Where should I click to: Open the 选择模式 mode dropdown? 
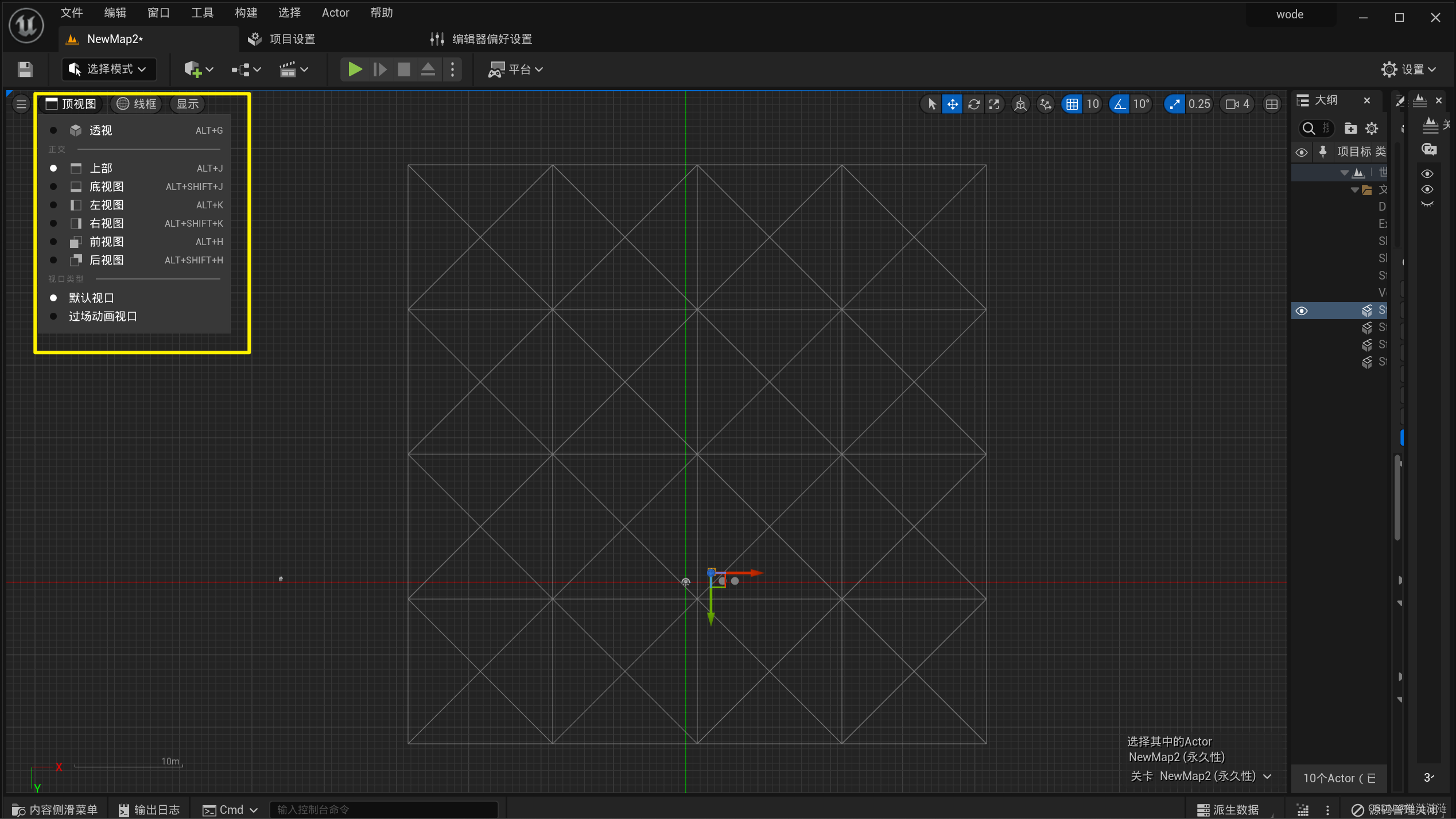tap(108, 69)
